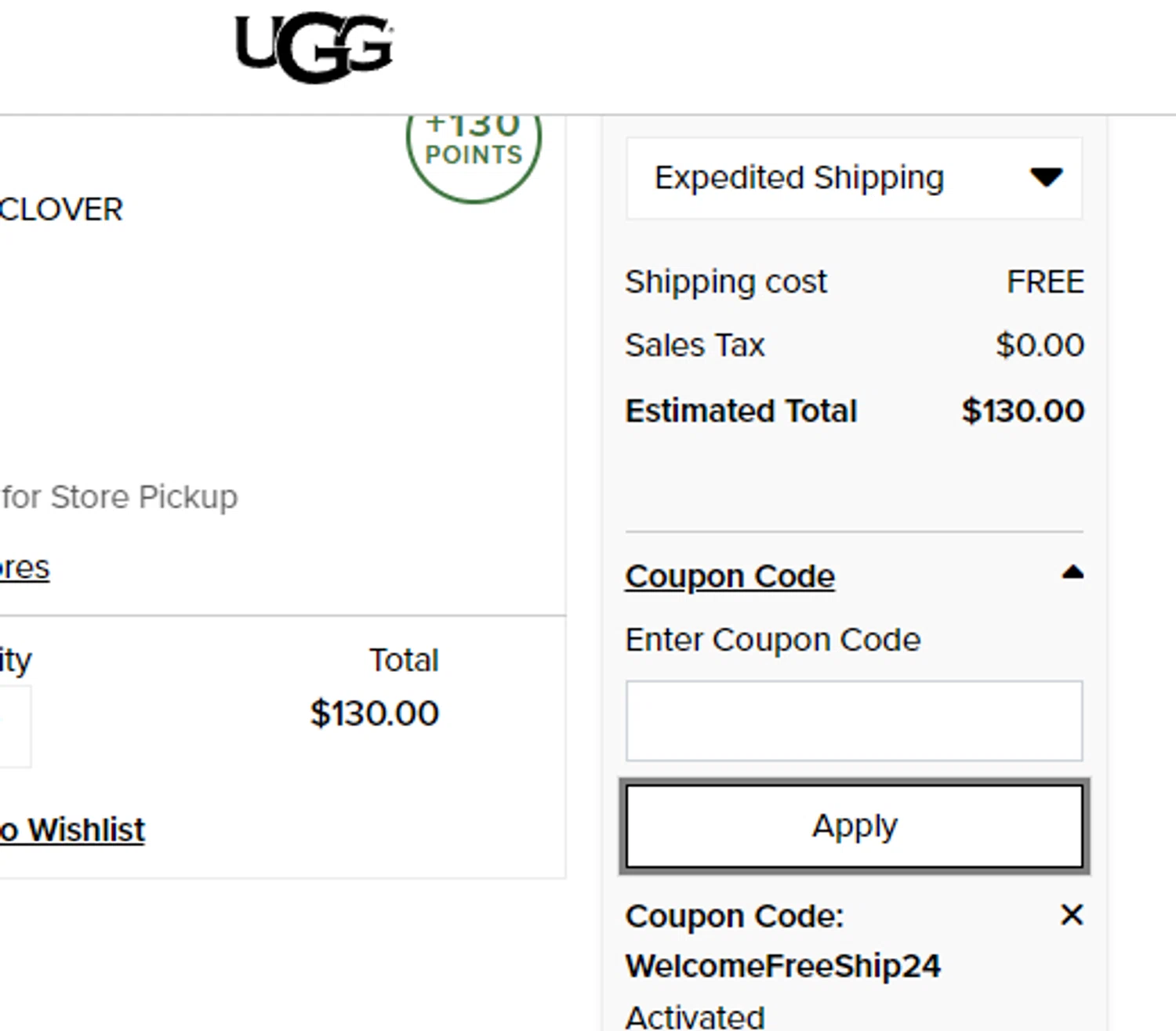Click the partially visible quantity box

[x=15, y=726]
